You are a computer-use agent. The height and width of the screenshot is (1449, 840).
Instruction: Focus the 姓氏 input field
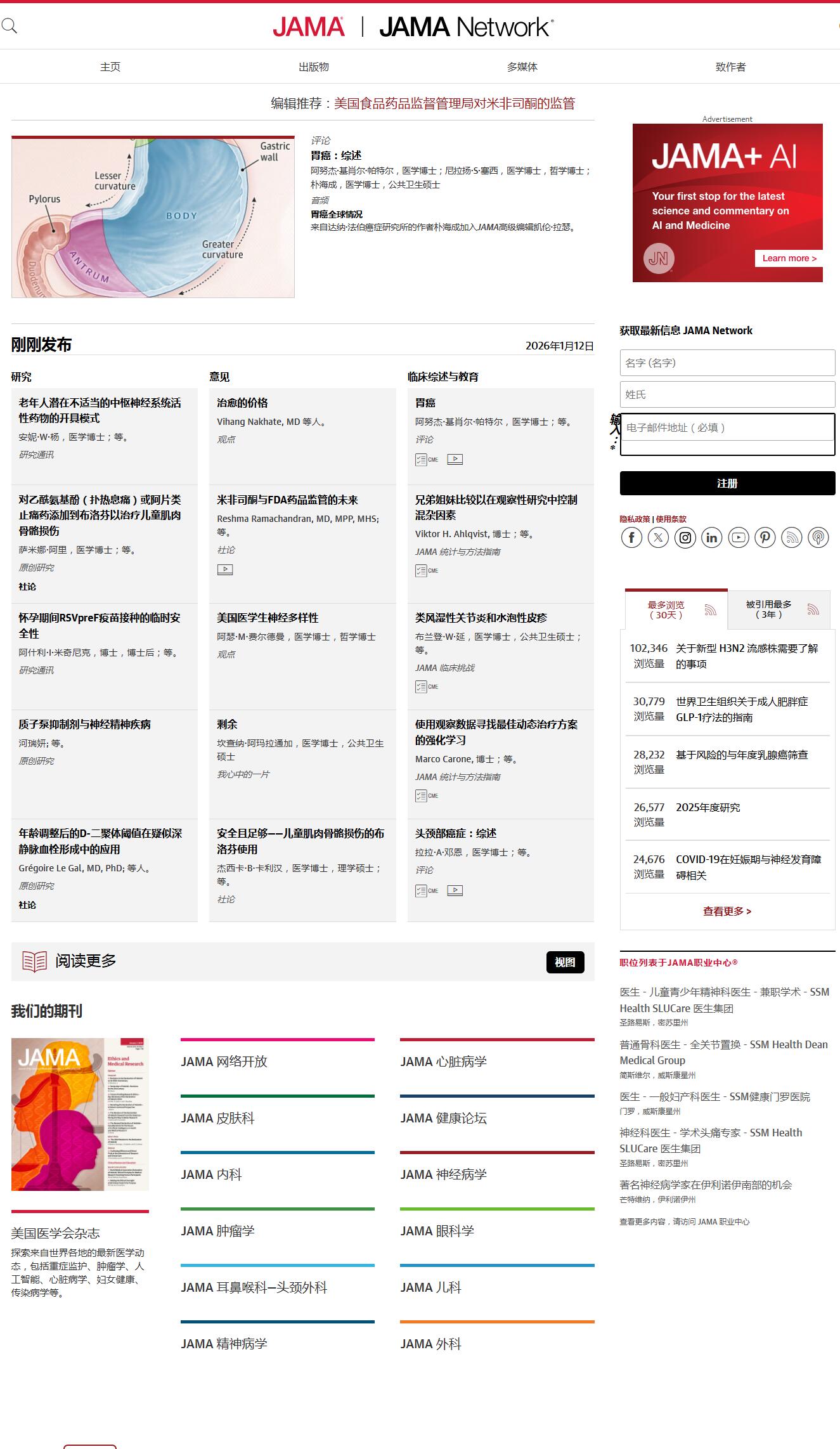point(727,394)
